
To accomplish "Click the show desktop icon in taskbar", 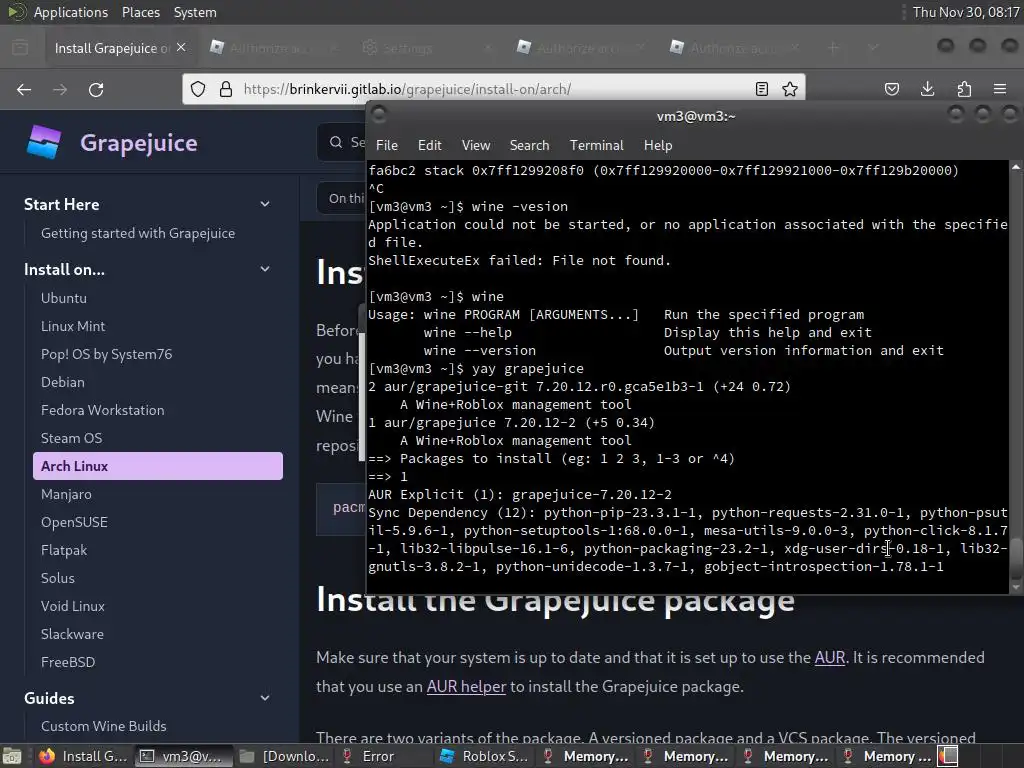I will click(12, 756).
